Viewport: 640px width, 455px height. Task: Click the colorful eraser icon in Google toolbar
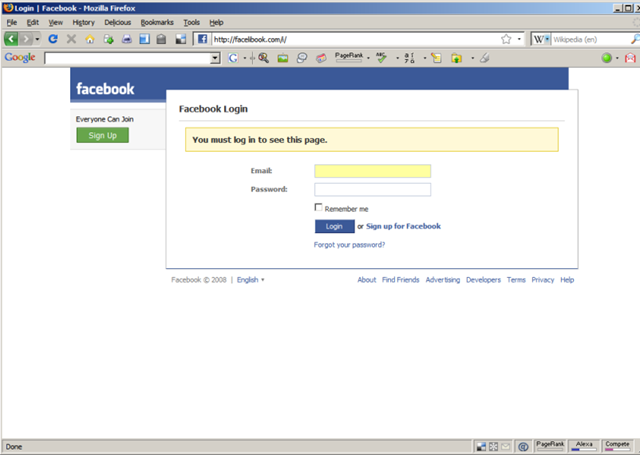point(321,58)
